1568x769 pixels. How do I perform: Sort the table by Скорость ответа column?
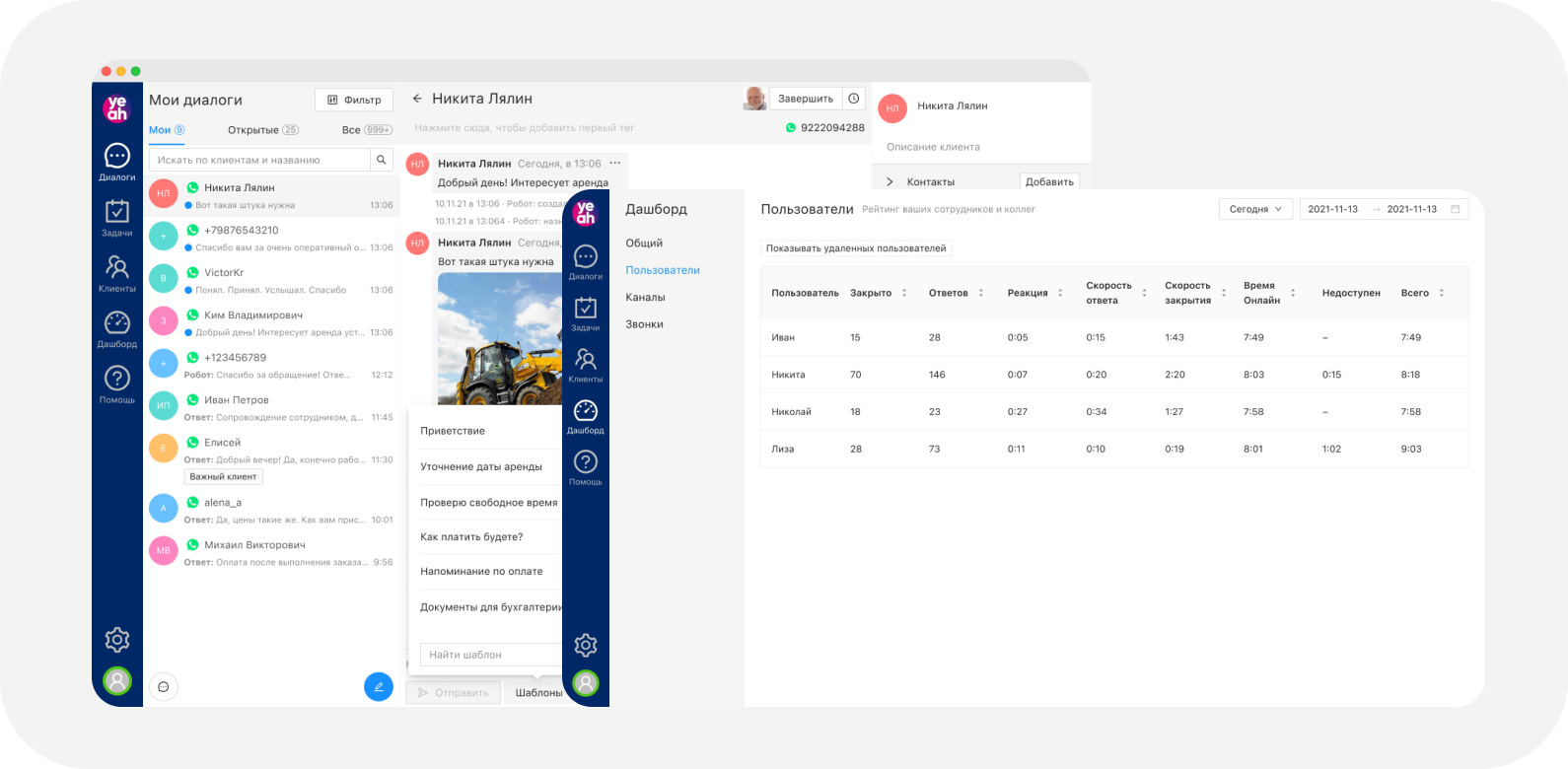1145,293
